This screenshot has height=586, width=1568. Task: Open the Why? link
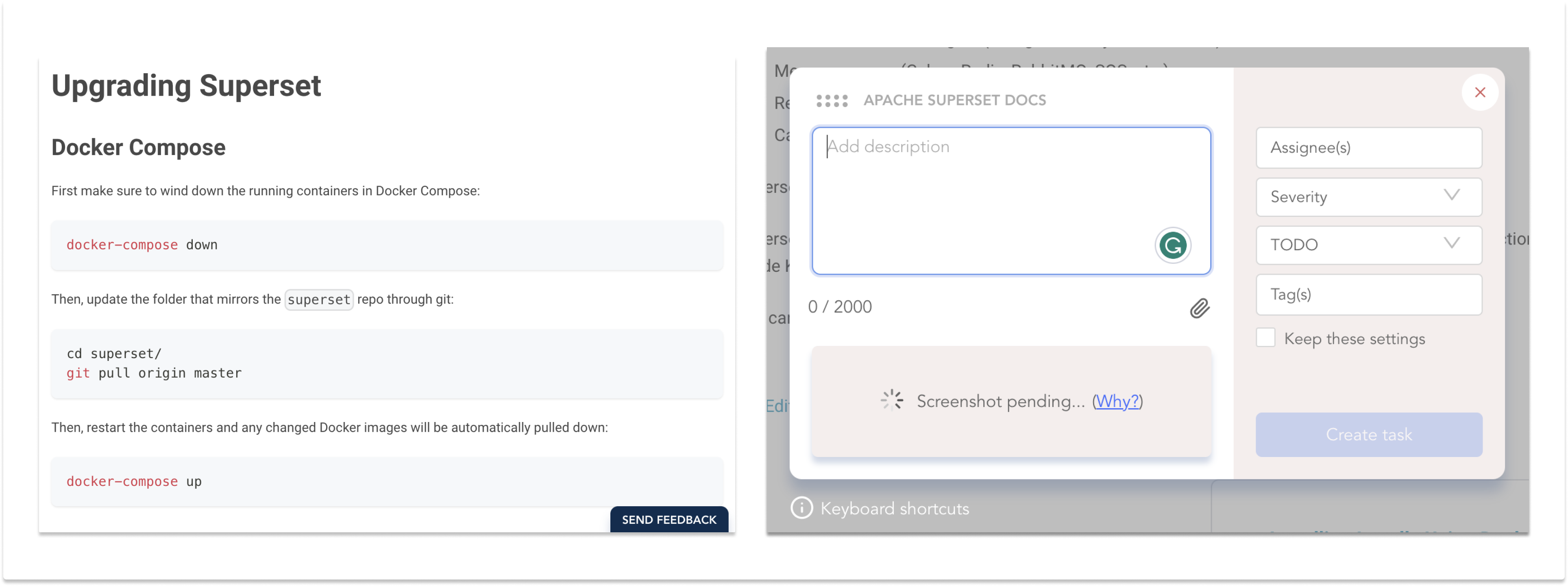pyautogui.click(x=1117, y=401)
